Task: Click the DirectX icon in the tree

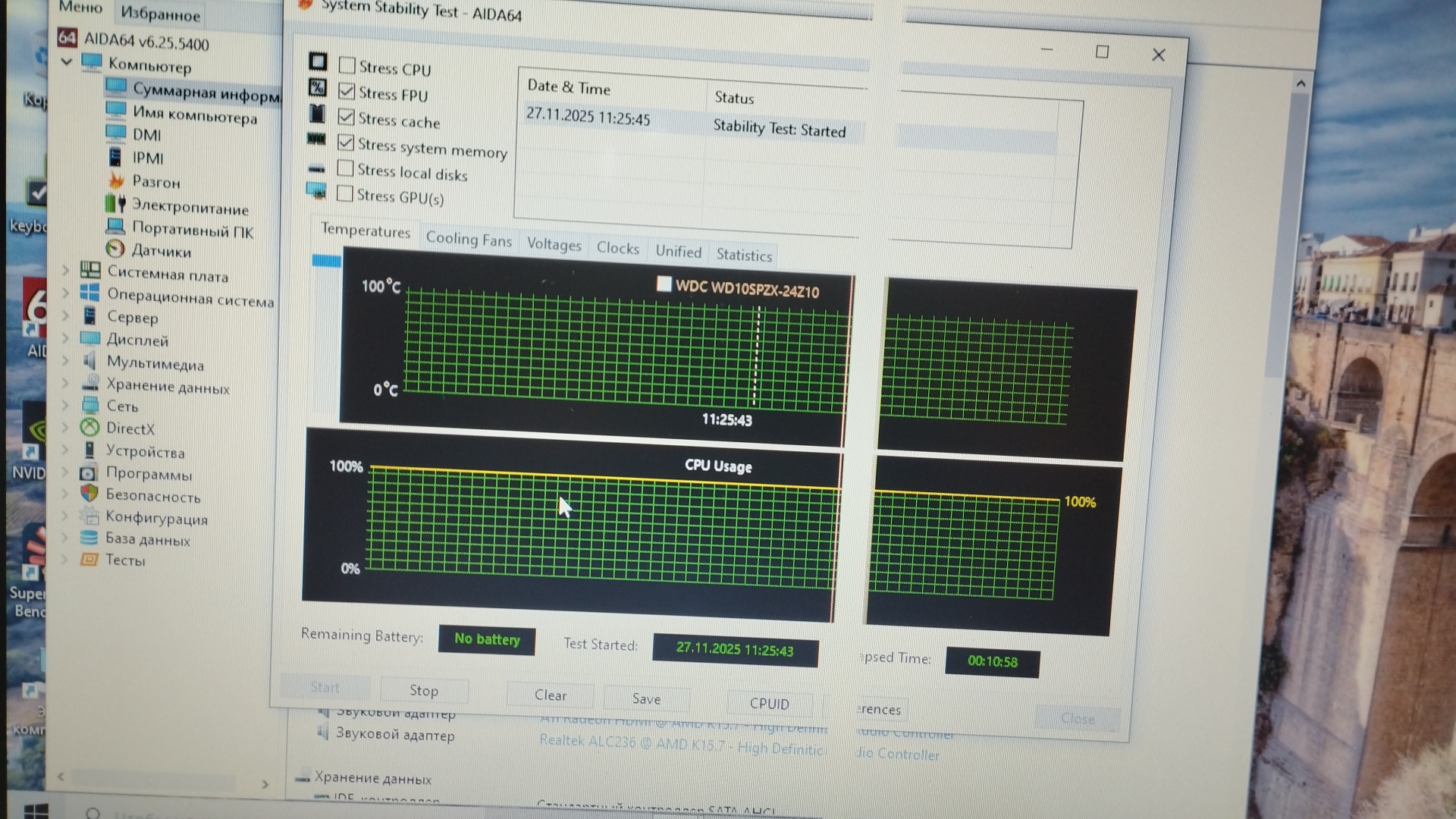Action: [89, 428]
